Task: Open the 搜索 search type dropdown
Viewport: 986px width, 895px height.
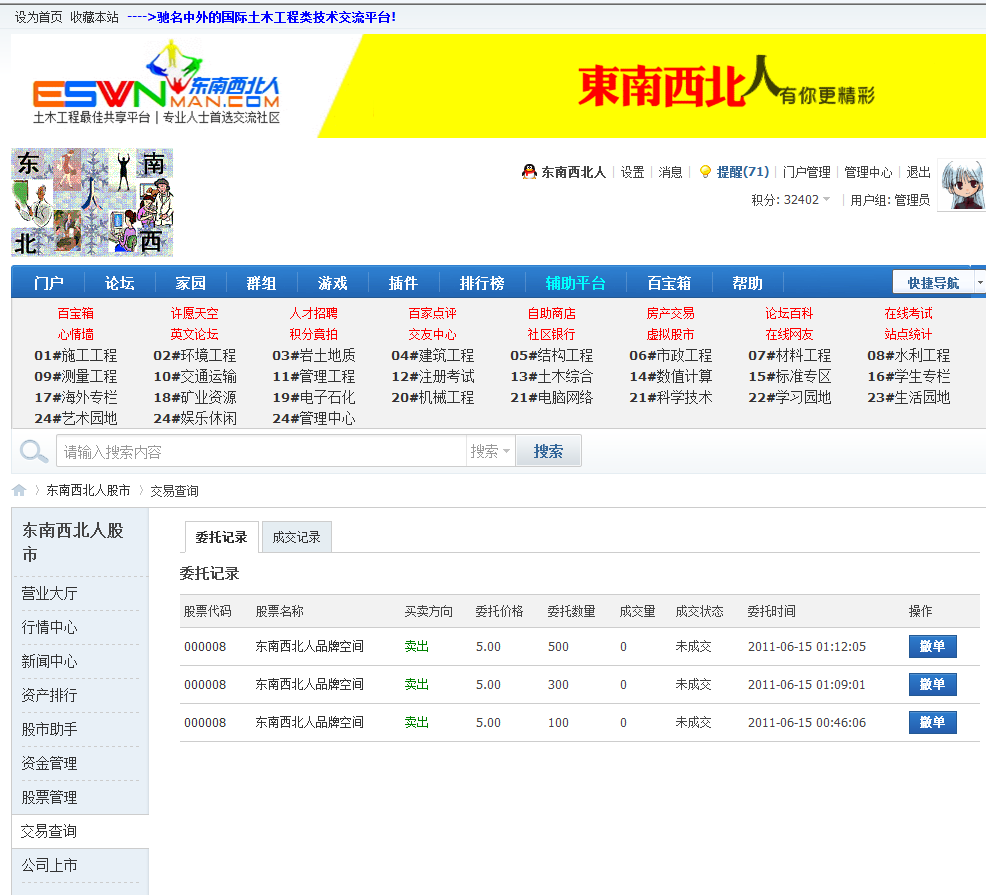Action: point(490,451)
